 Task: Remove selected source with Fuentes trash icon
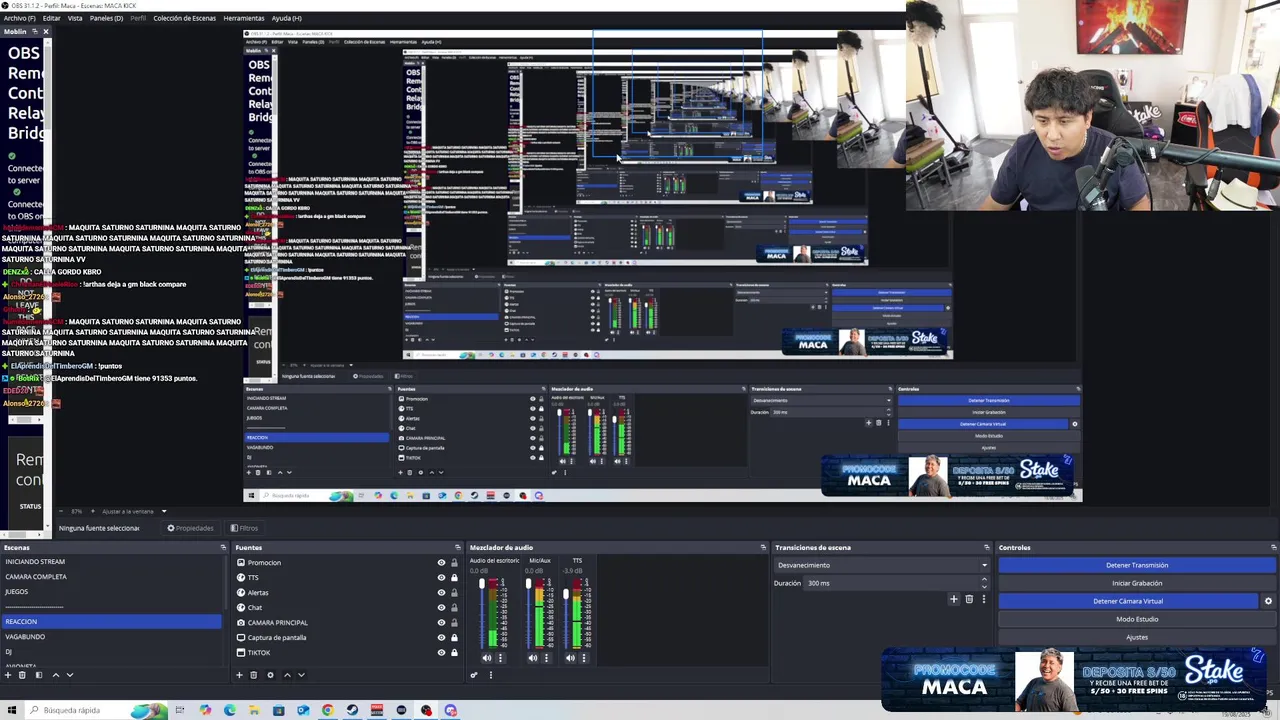(x=254, y=675)
